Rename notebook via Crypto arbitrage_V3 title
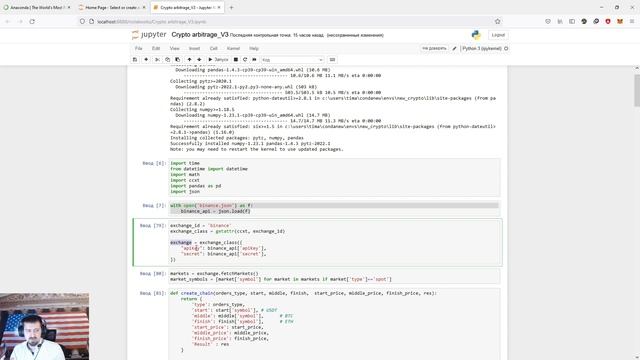 200,35
